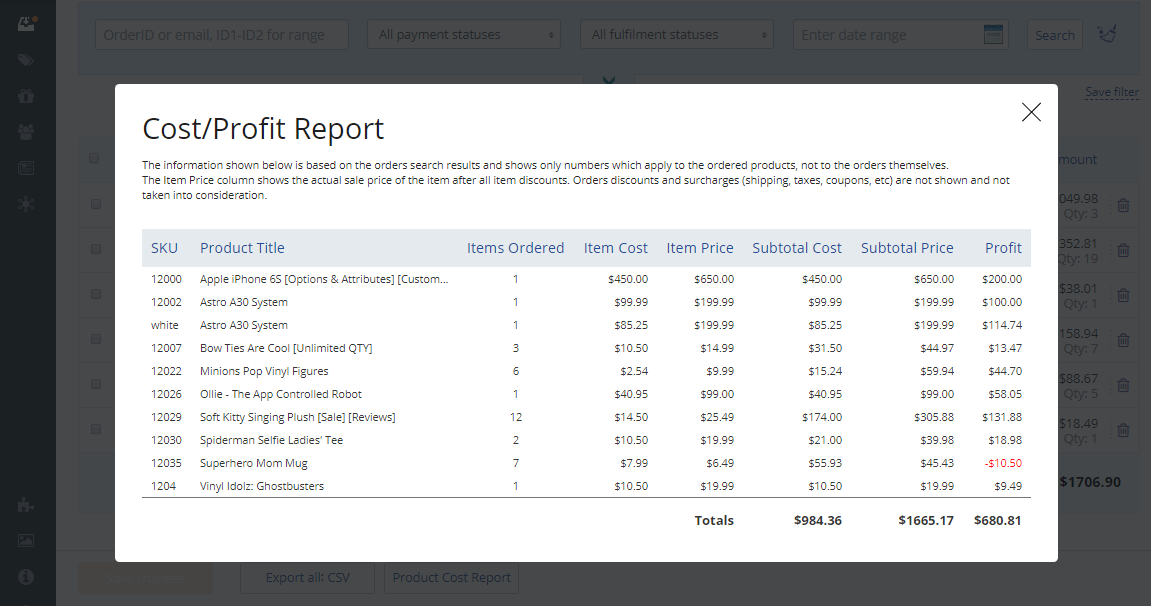
Task: Open the newspaper content icon in sidebar
Action: (26, 168)
